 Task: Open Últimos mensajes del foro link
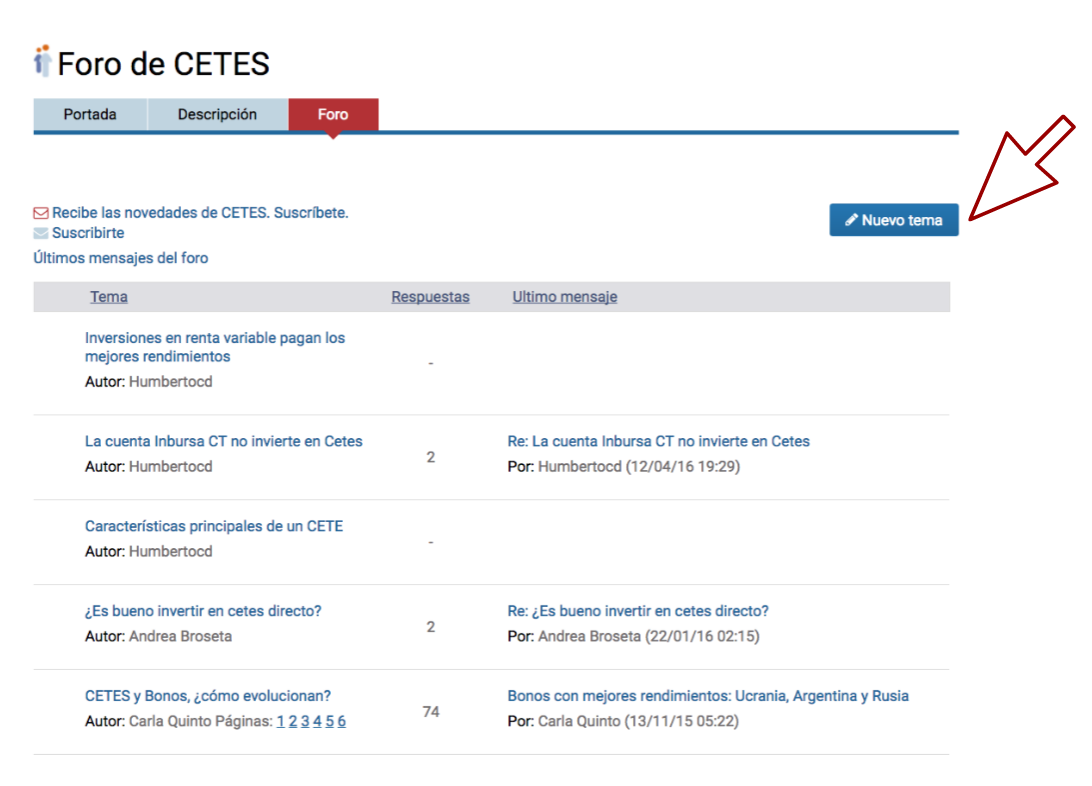click(x=120, y=258)
